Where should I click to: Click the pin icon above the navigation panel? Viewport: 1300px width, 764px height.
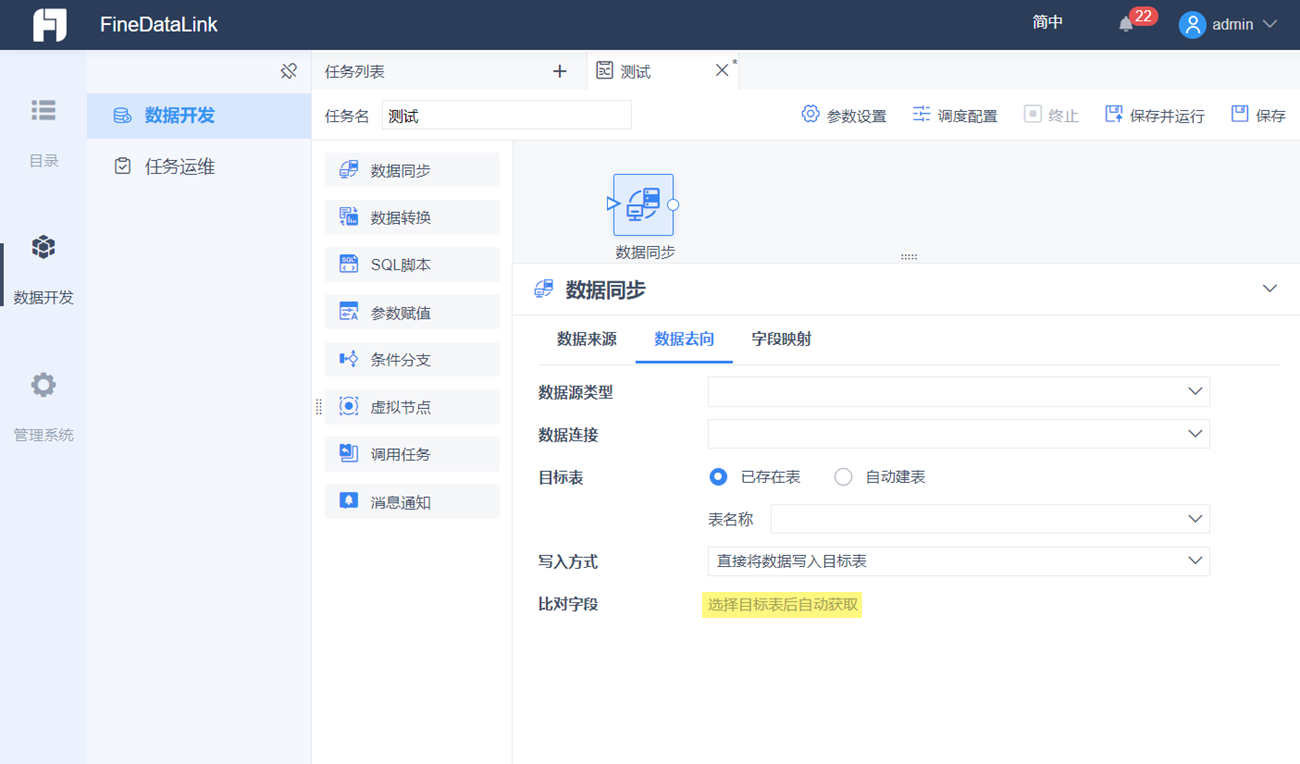[289, 71]
